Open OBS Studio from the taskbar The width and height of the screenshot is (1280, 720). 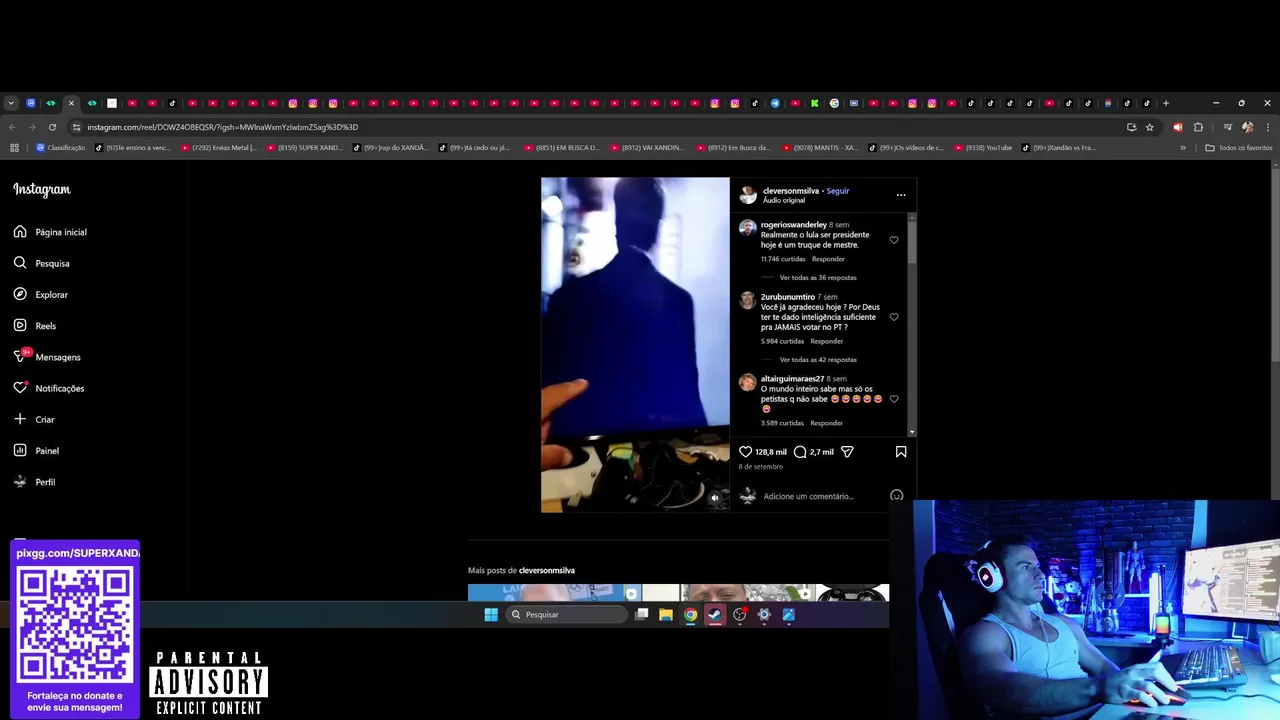point(740,615)
